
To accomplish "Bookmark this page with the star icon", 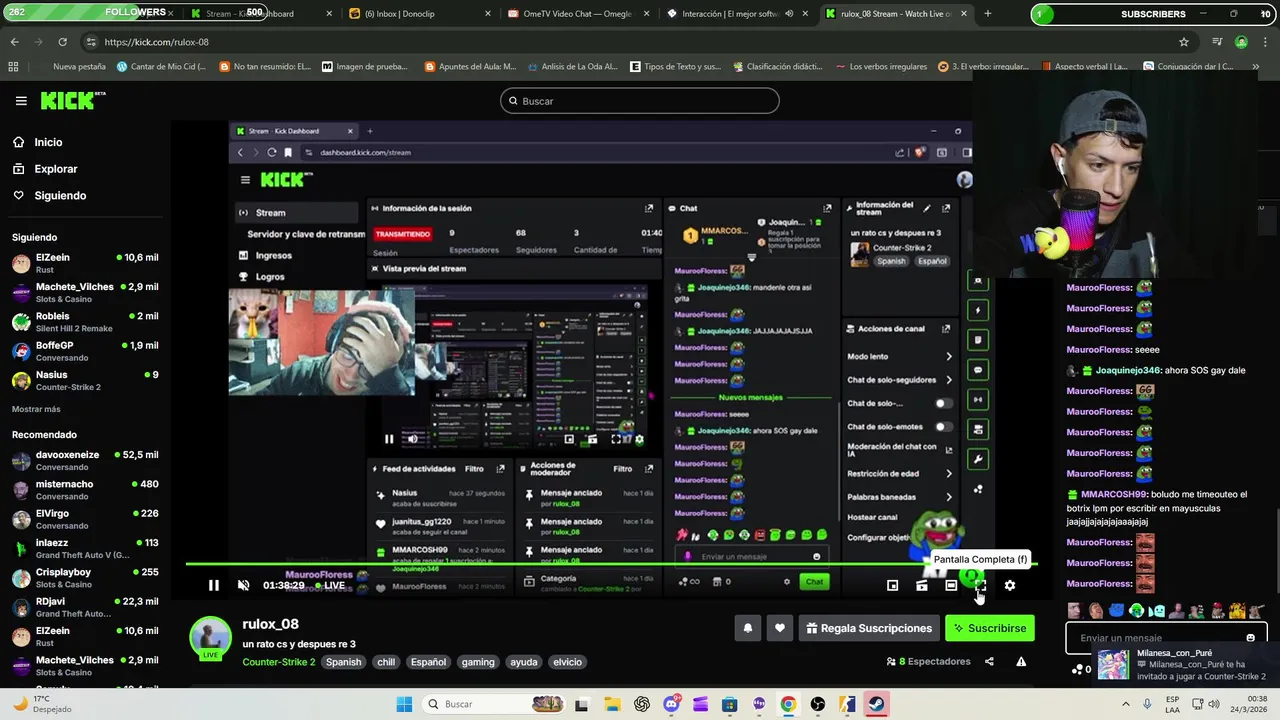I will point(1184,42).
